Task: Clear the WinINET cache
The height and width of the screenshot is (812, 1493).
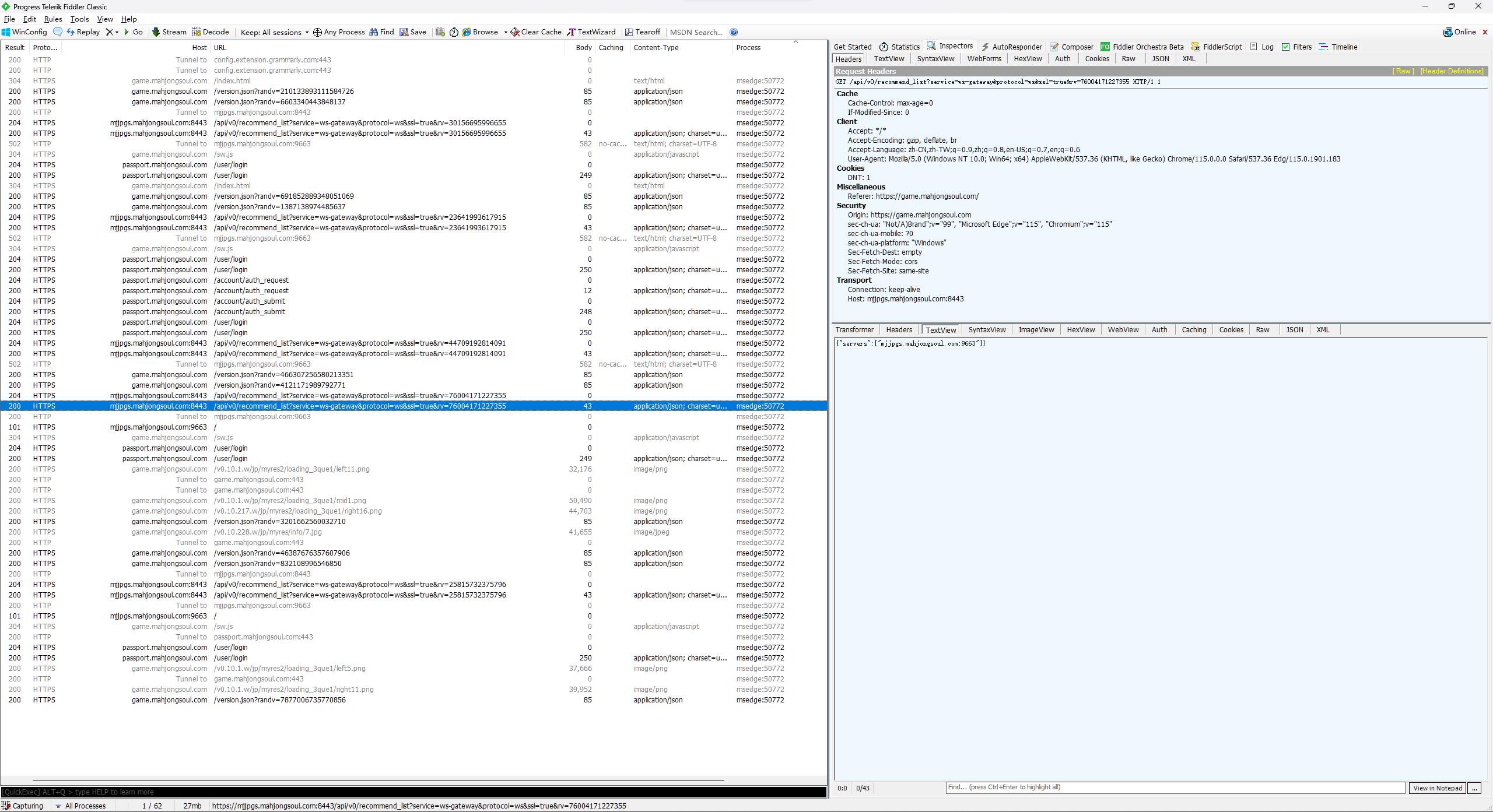Action: (536, 32)
